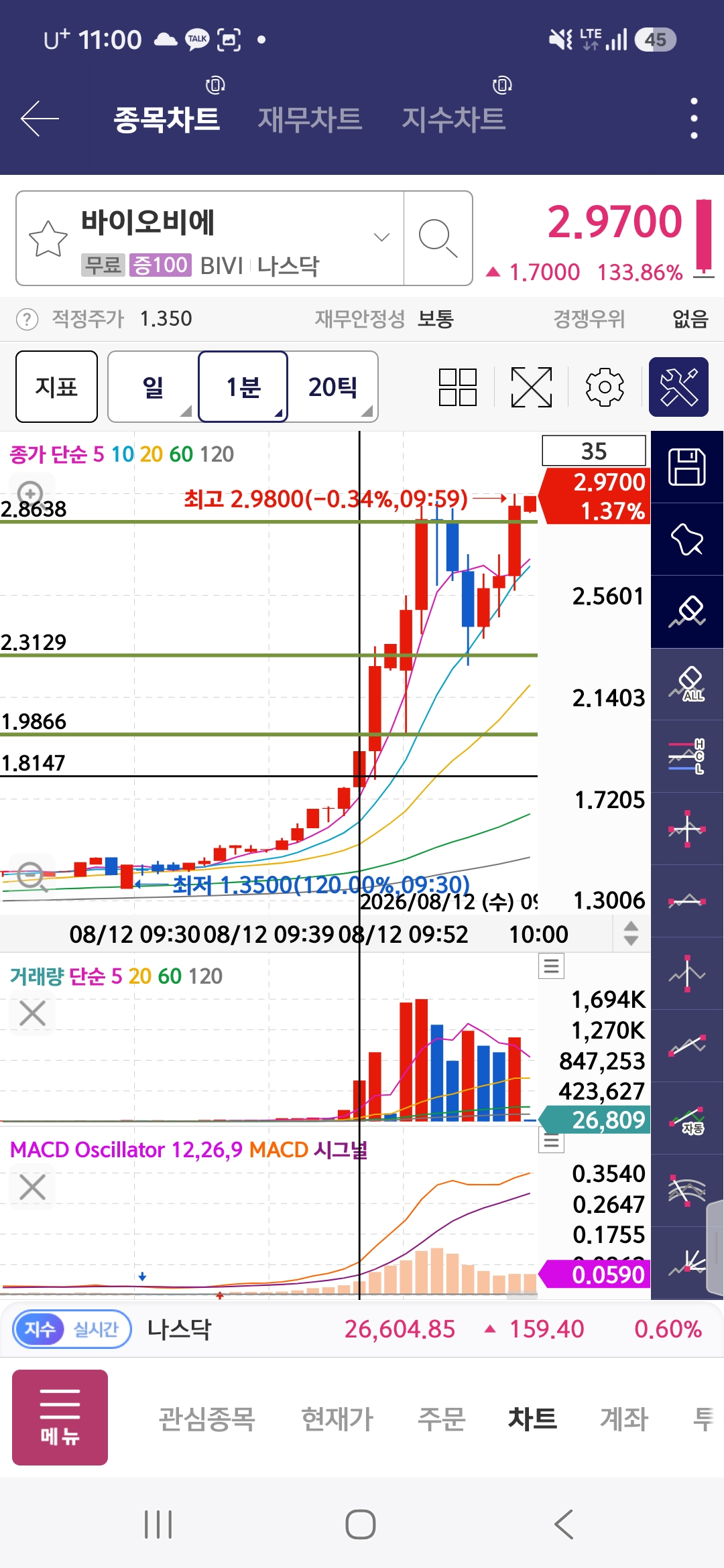Toggle 지수 실시간 switch
The image size is (724, 1568).
tap(72, 1329)
